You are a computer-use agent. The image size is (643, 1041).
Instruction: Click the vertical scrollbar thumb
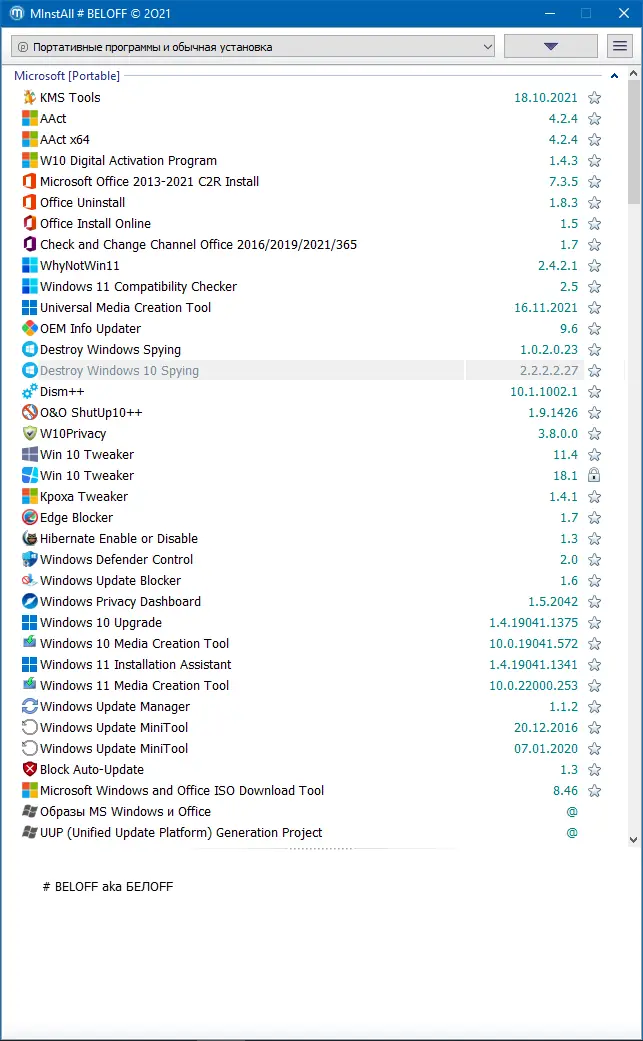634,143
